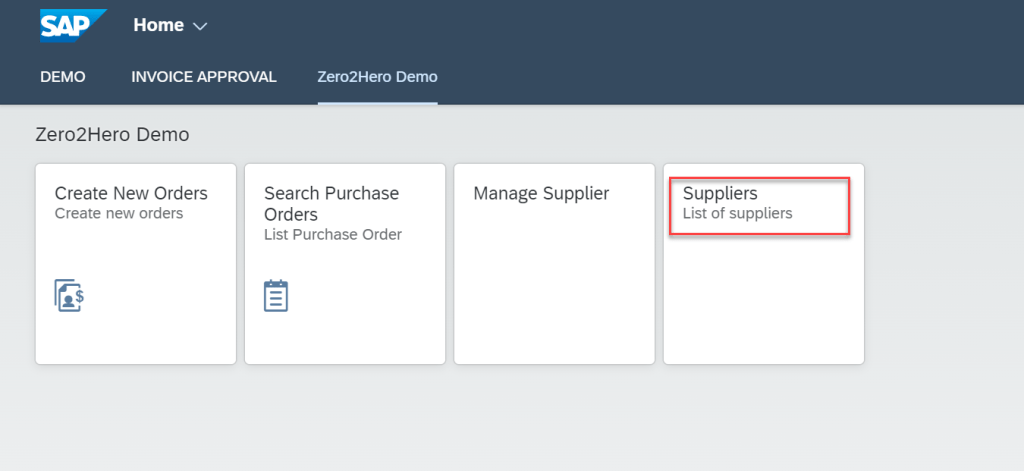Expand the Home menu chevron
This screenshot has height=471, width=1024.
pos(200,26)
